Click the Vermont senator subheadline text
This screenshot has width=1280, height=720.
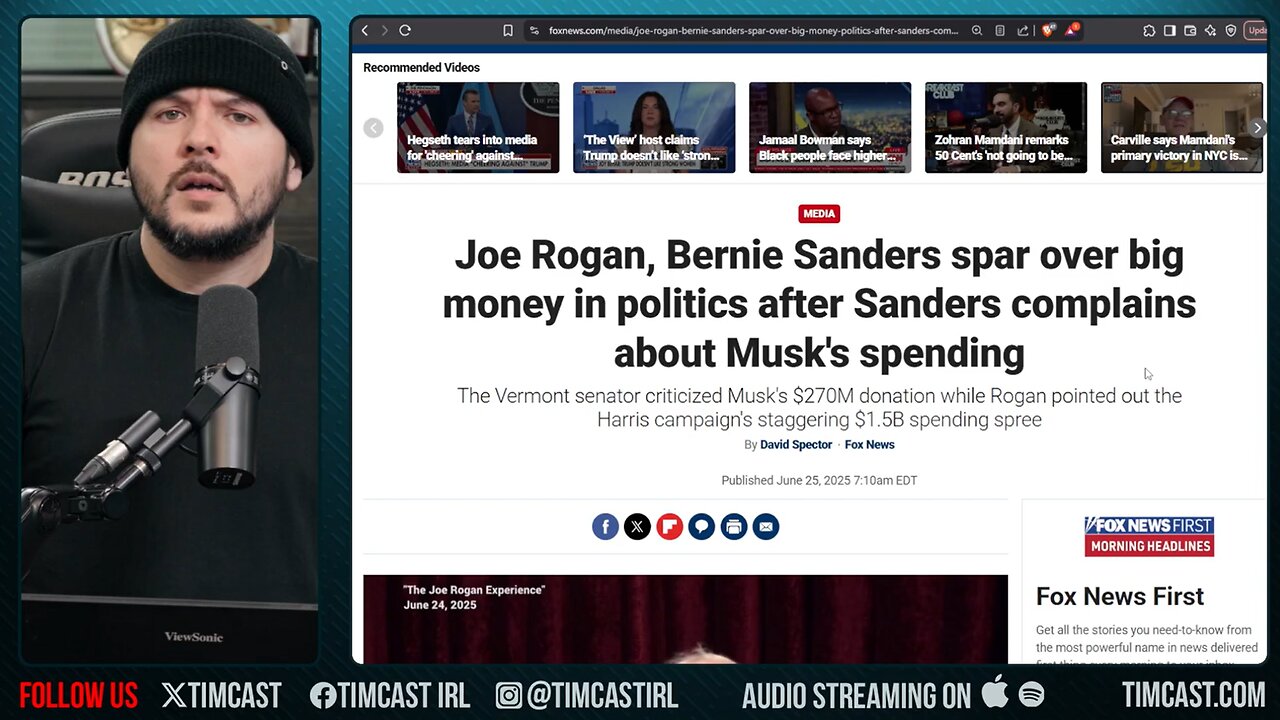[819, 407]
